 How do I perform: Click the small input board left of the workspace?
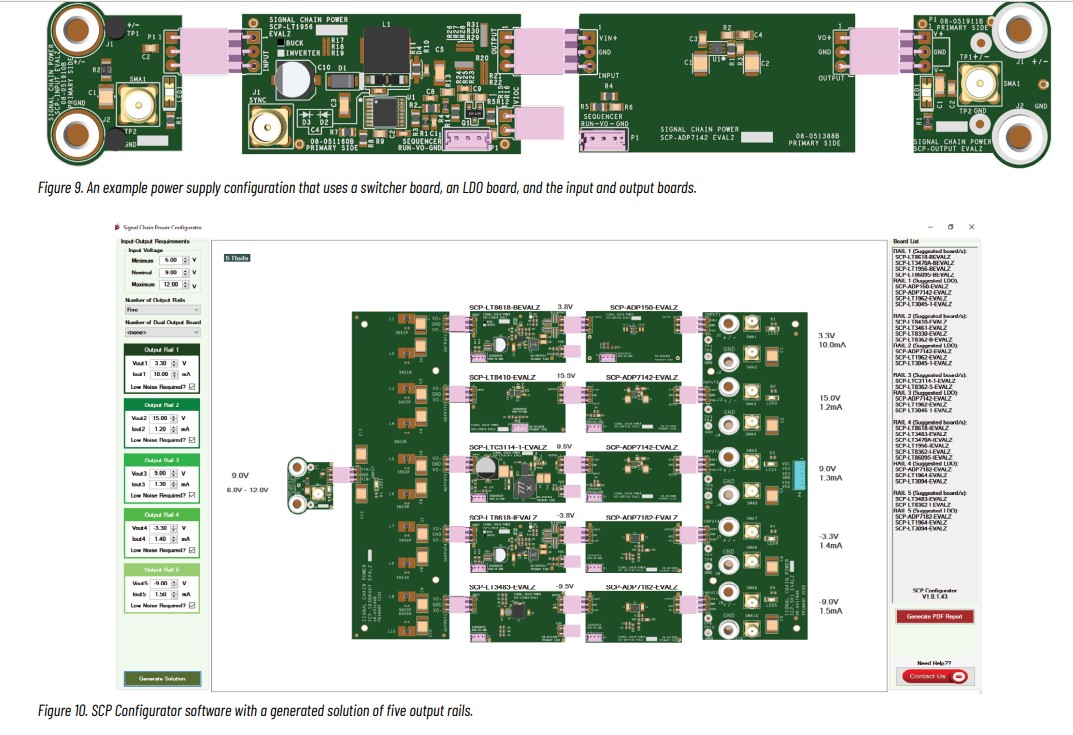click(309, 485)
